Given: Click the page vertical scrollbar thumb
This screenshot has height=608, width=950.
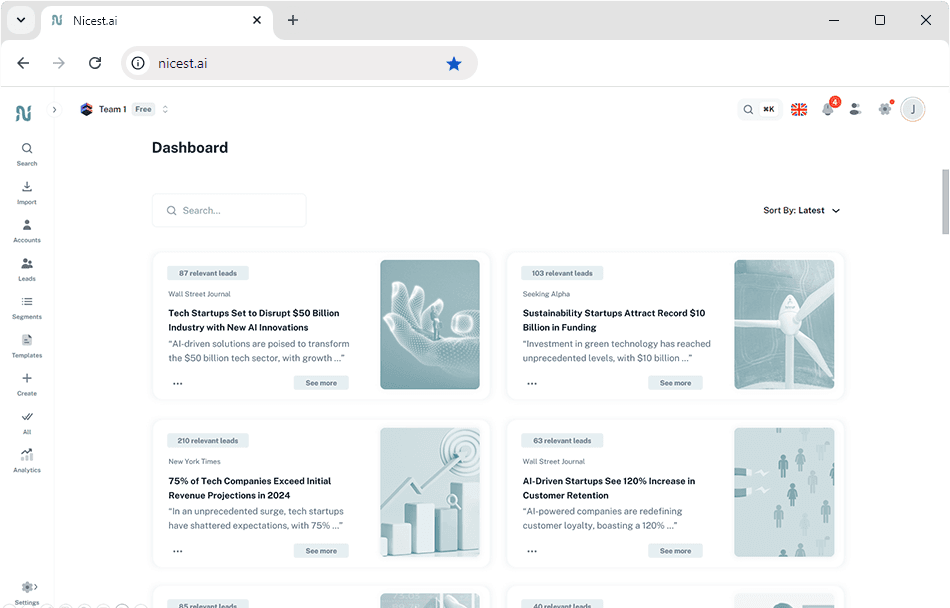Looking at the screenshot, I should (945, 202).
